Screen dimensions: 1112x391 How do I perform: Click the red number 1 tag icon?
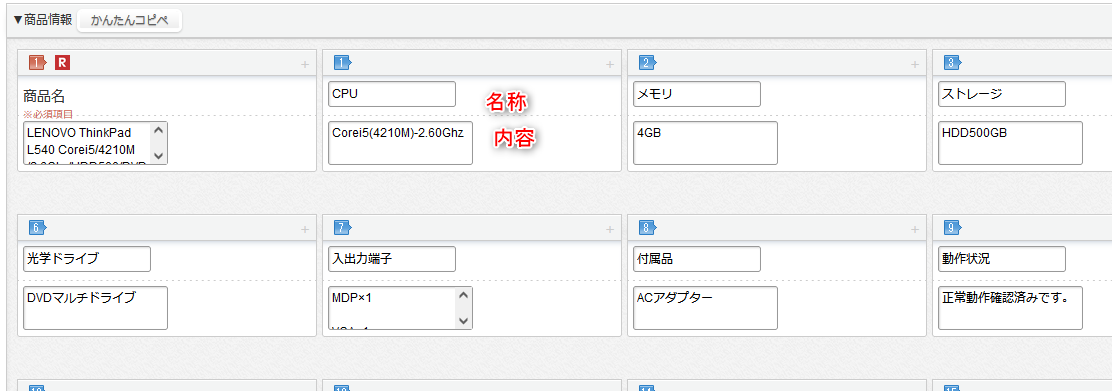click(x=37, y=63)
